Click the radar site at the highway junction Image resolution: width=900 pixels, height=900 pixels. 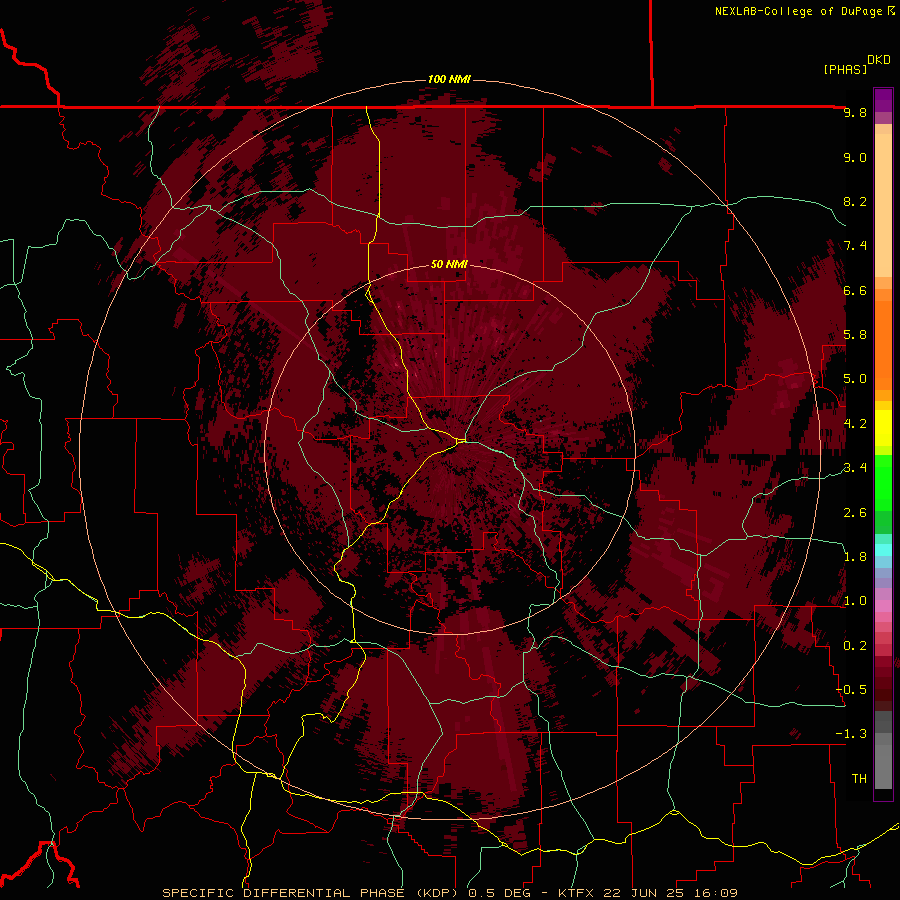click(x=461, y=440)
